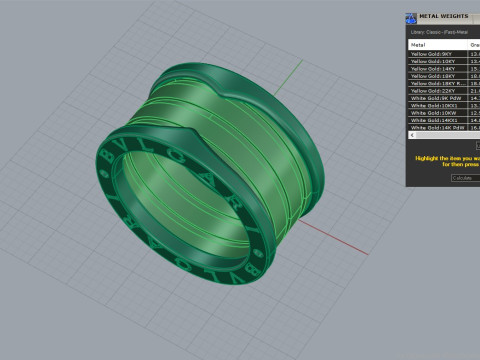
Task: Click the Metal Weights panel scale icon
Action: click(x=411, y=18)
